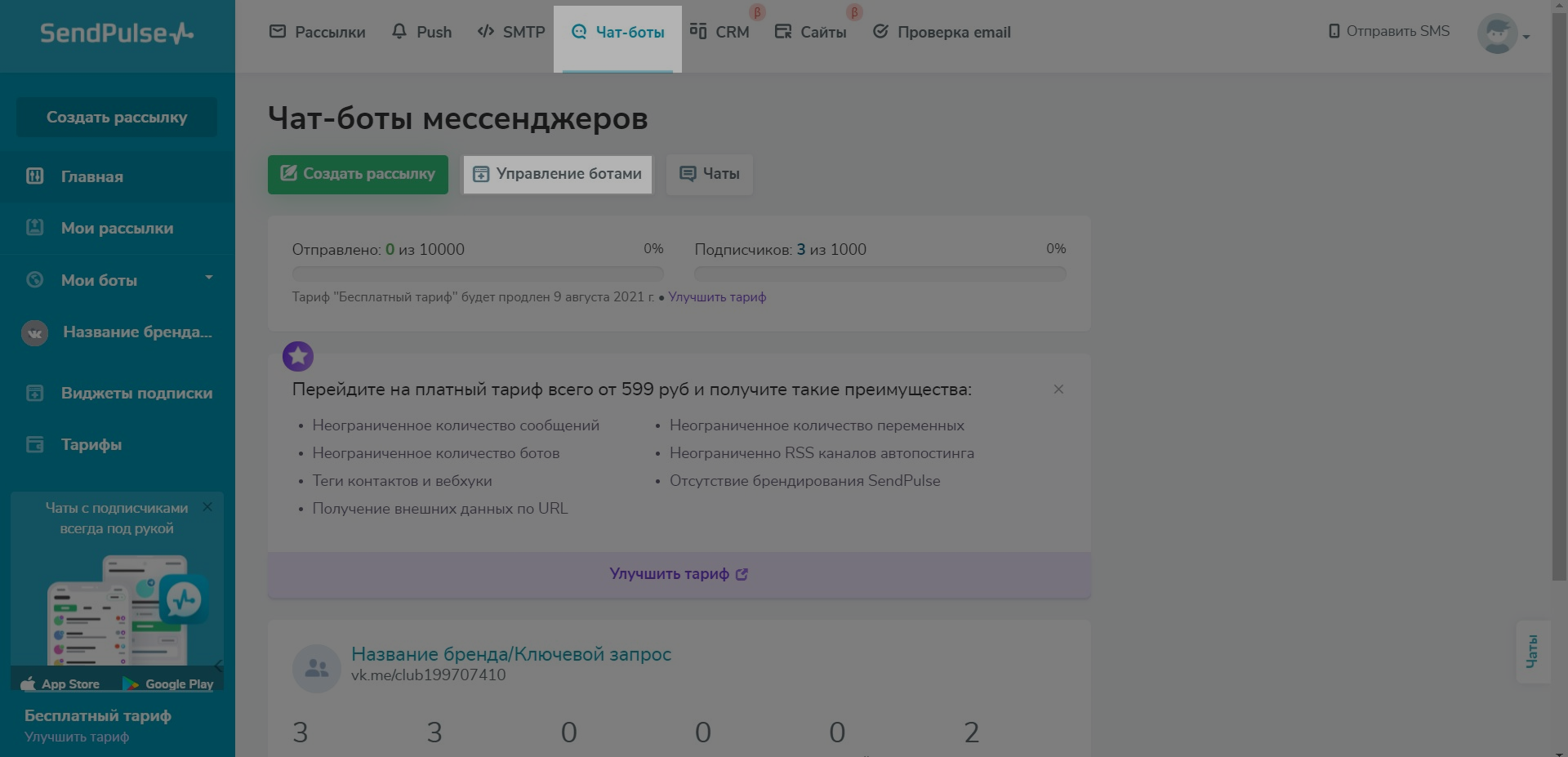Open the CRM tab
The height and width of the screenshot is (757, 1568).
point(719,33)
